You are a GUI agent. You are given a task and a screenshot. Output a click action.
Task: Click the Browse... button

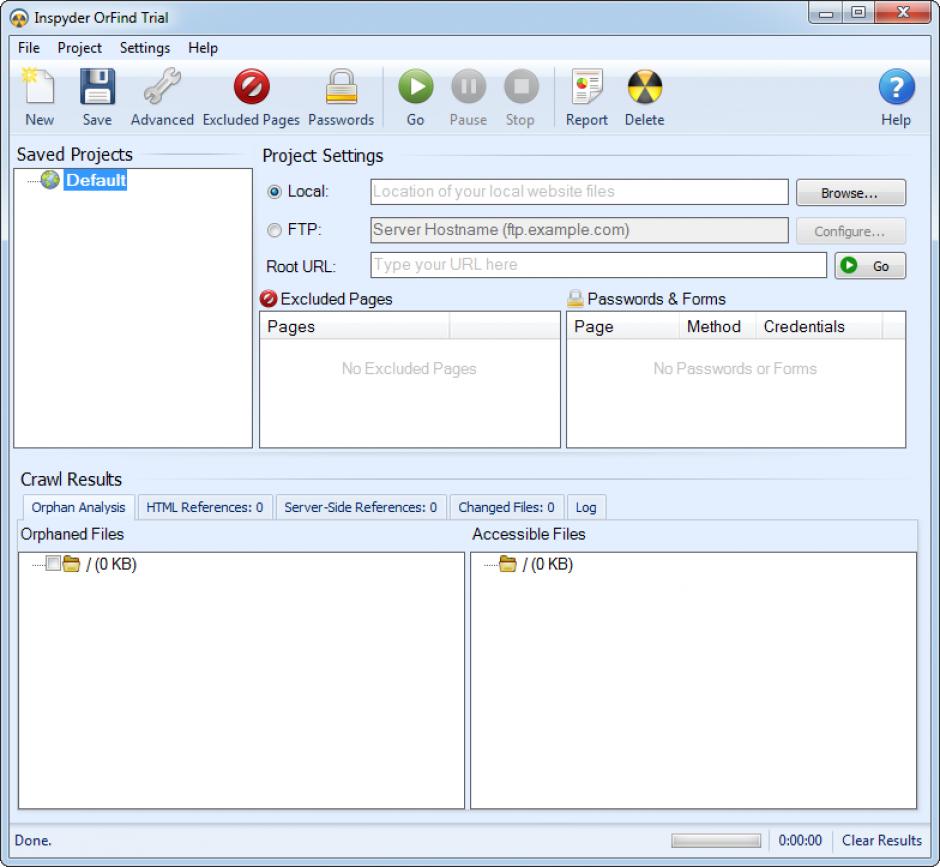(x=850, y=193)
